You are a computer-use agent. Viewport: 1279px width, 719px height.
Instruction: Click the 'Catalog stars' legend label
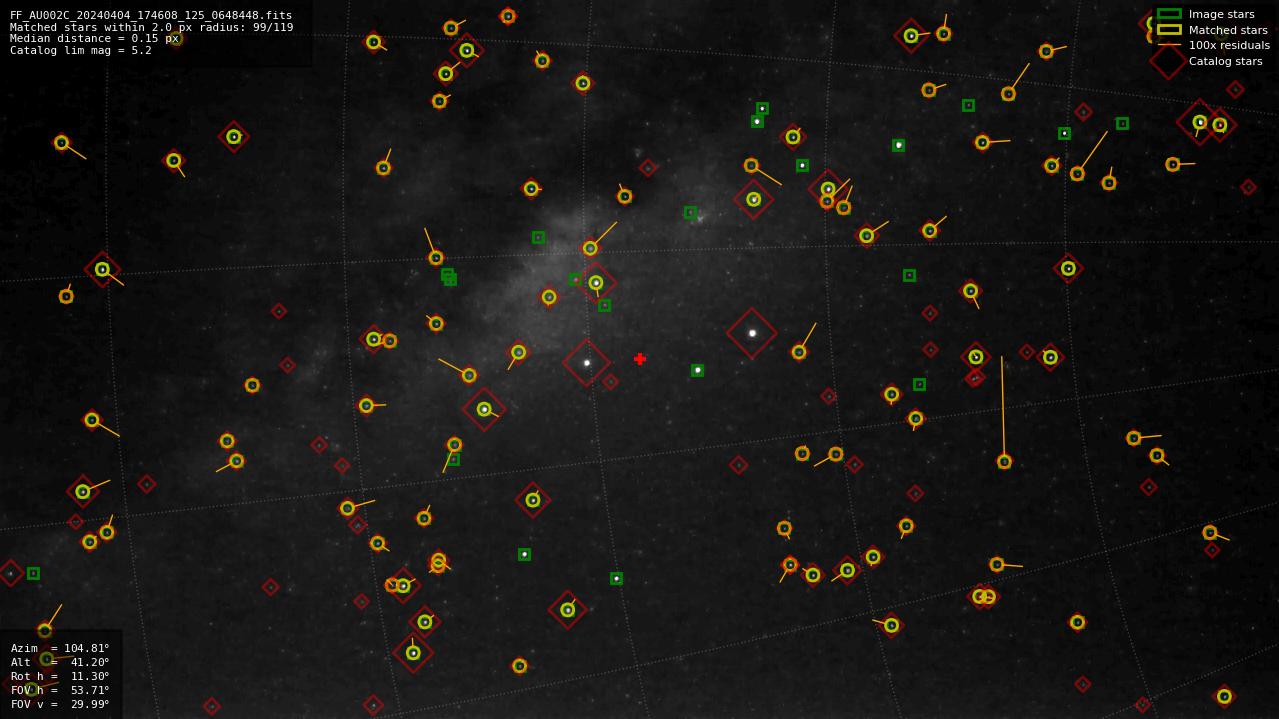pos(1225,61)
